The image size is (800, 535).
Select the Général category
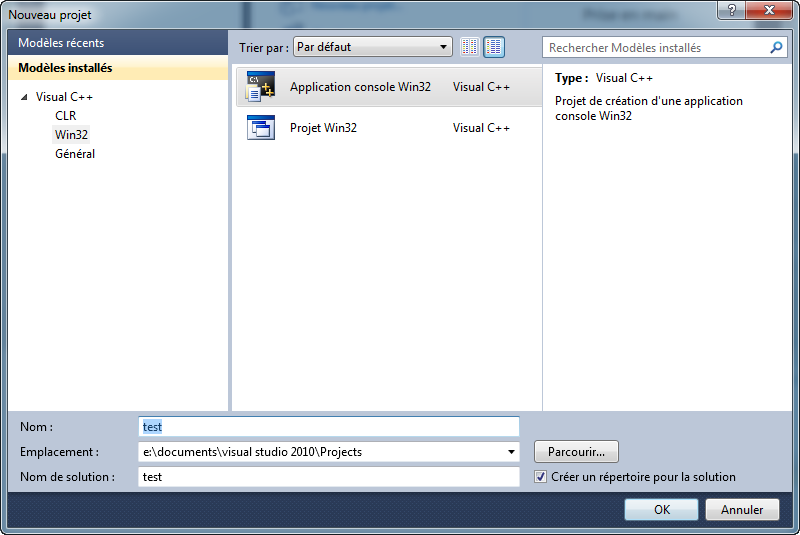click(75, 154)
